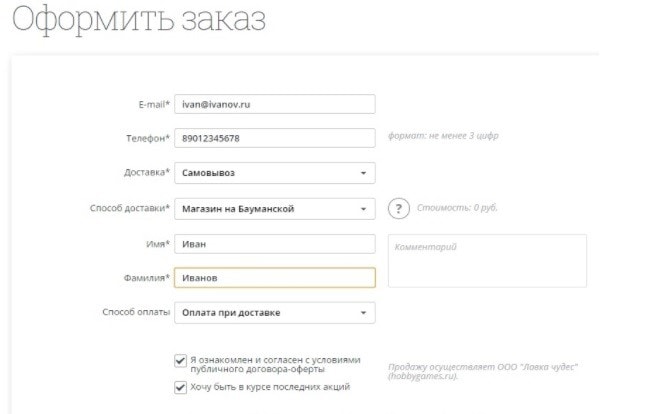Click the phone format hint text
This screenshot has width=650, height=414.
(442, 136)
